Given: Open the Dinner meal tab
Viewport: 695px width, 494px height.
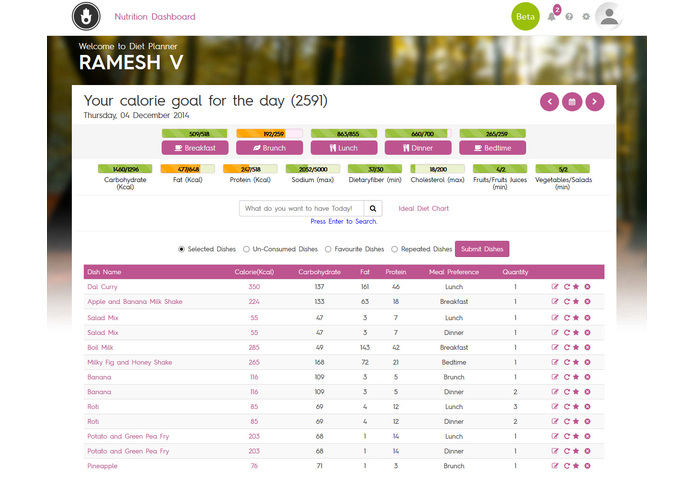Looking at the screenshot, I should 418,148.
